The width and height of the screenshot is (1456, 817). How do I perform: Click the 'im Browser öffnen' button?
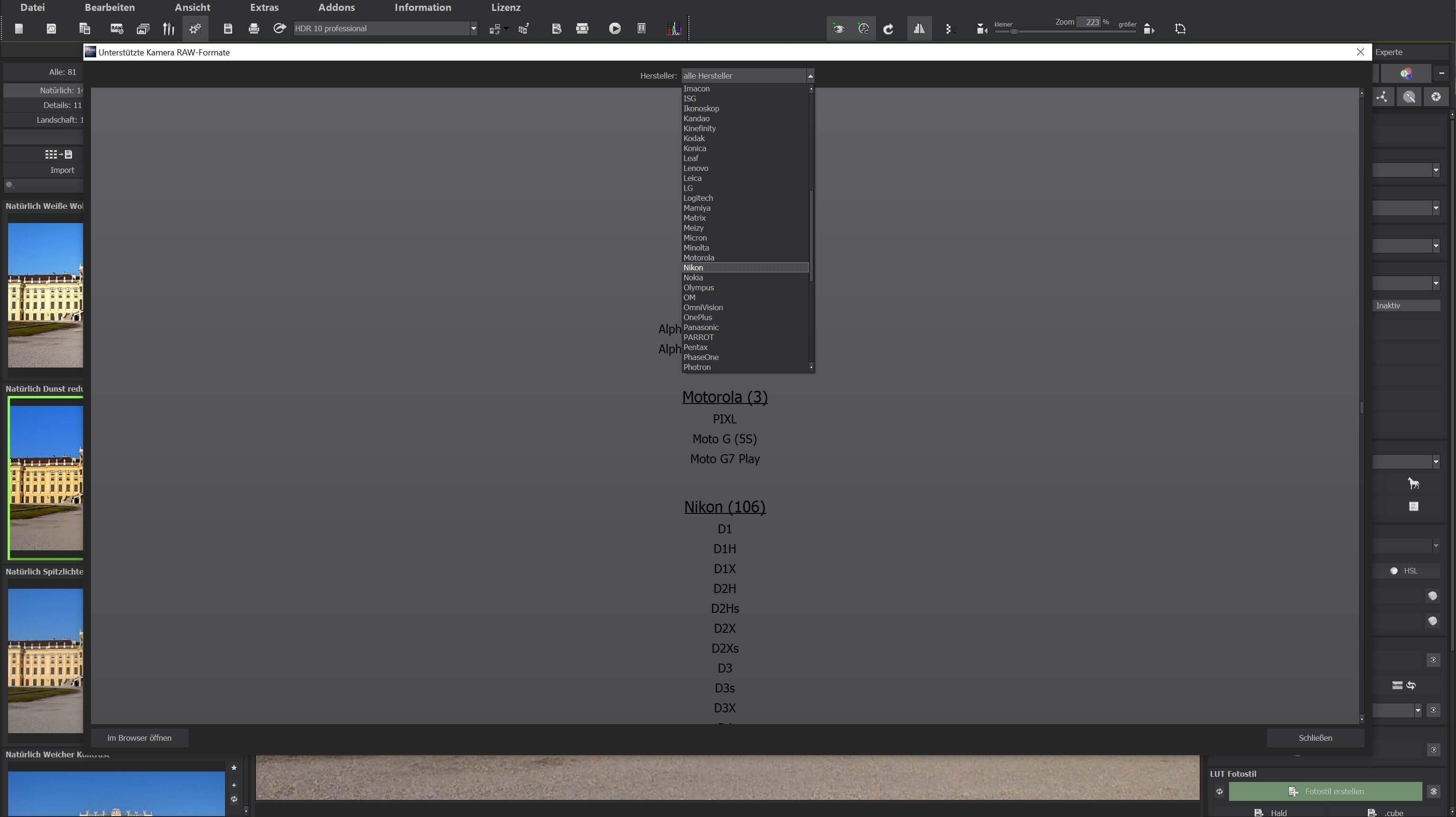[x=139, y=738]
